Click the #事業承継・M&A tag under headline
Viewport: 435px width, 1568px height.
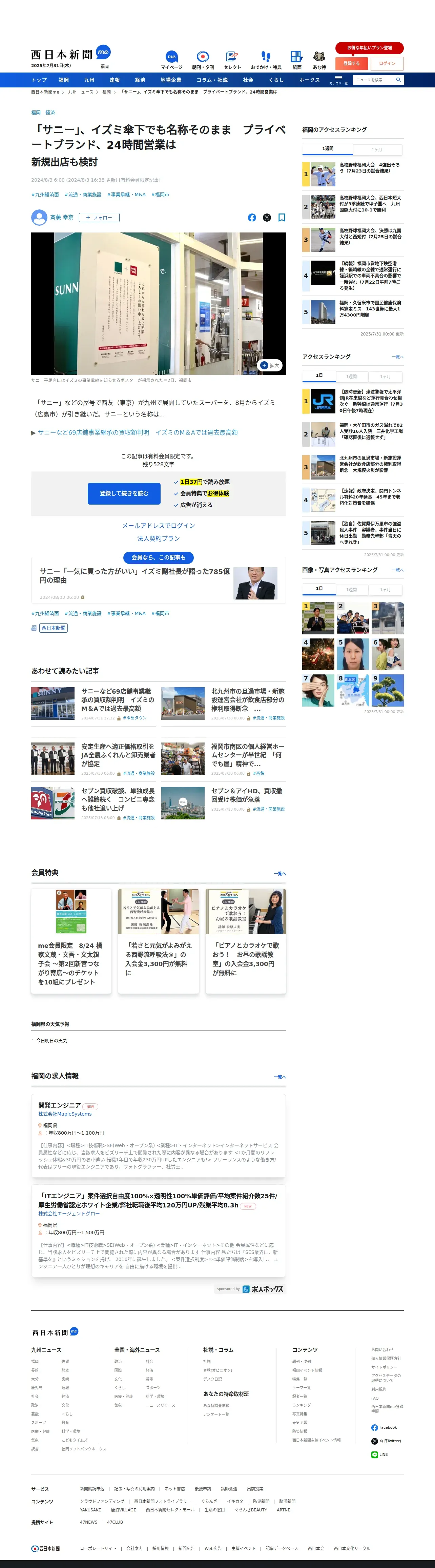127,195
